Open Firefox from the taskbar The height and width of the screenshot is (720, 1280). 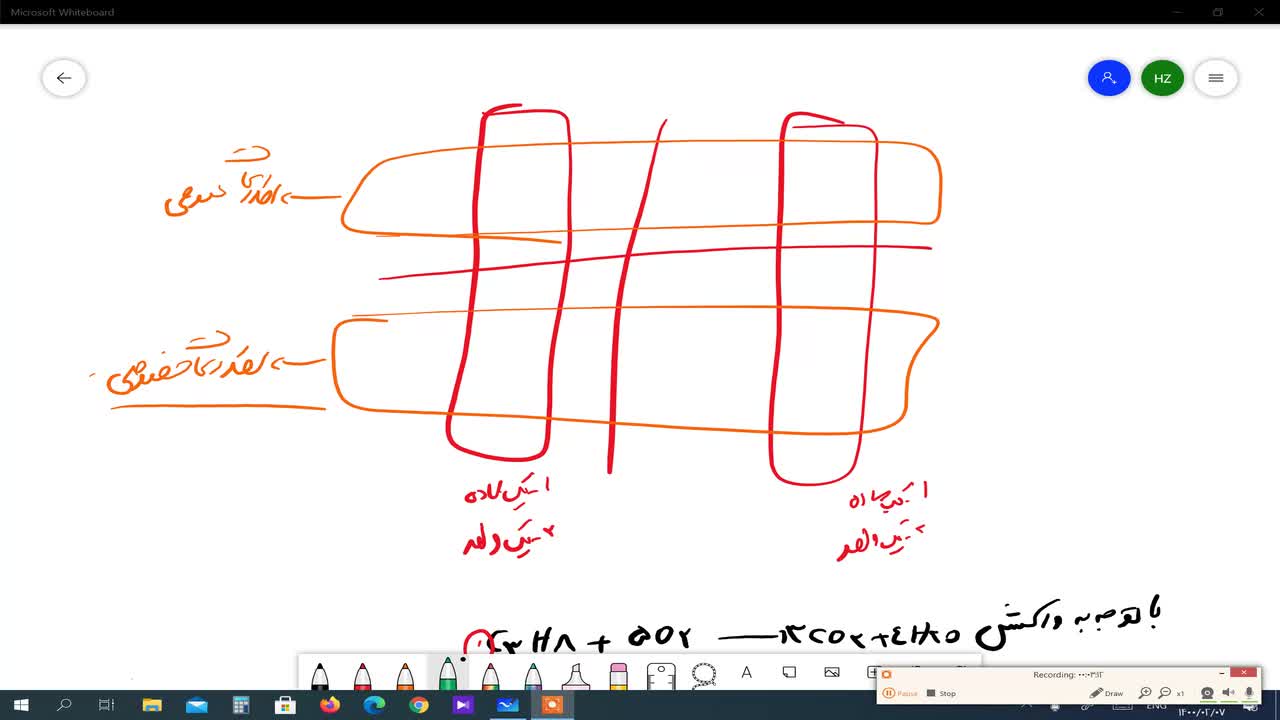click(x=330, y=705)
